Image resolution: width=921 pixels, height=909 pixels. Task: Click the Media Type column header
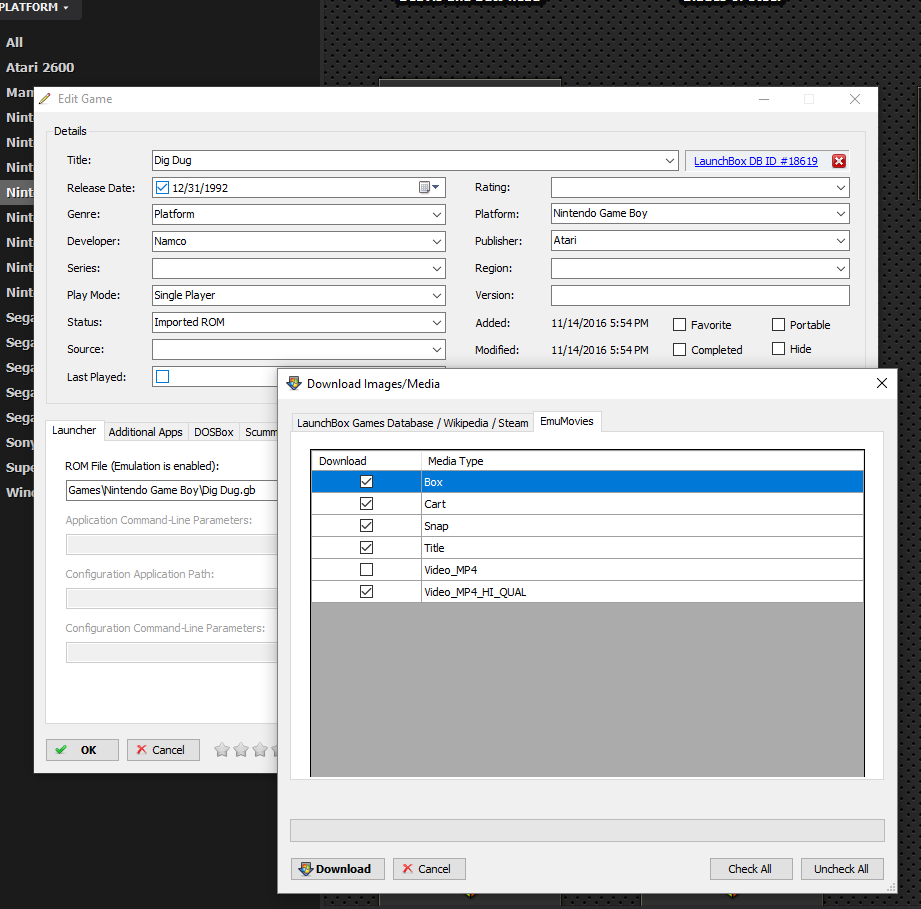pos(643,461)
